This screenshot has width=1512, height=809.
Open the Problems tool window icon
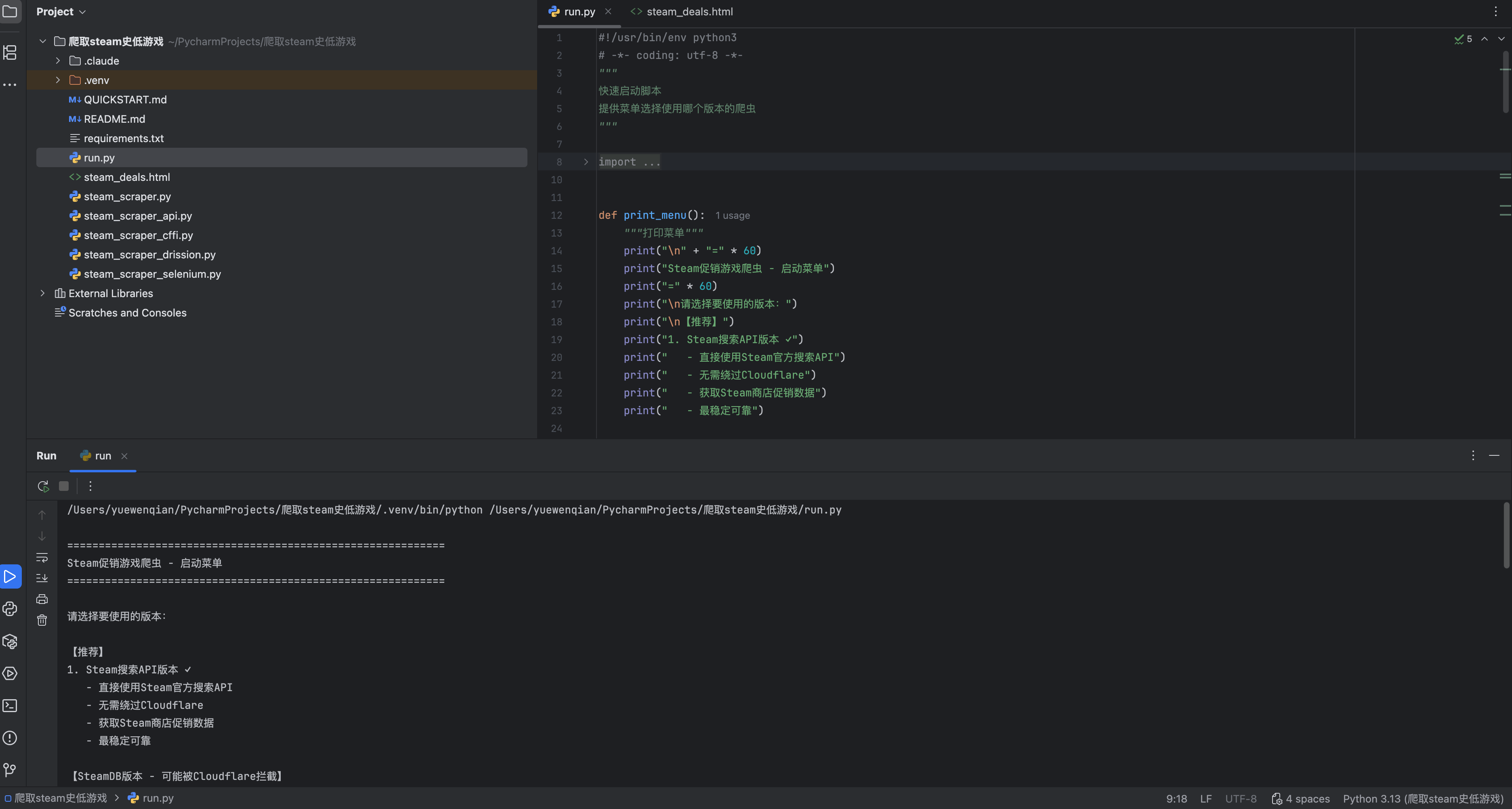tap(10, 738)
